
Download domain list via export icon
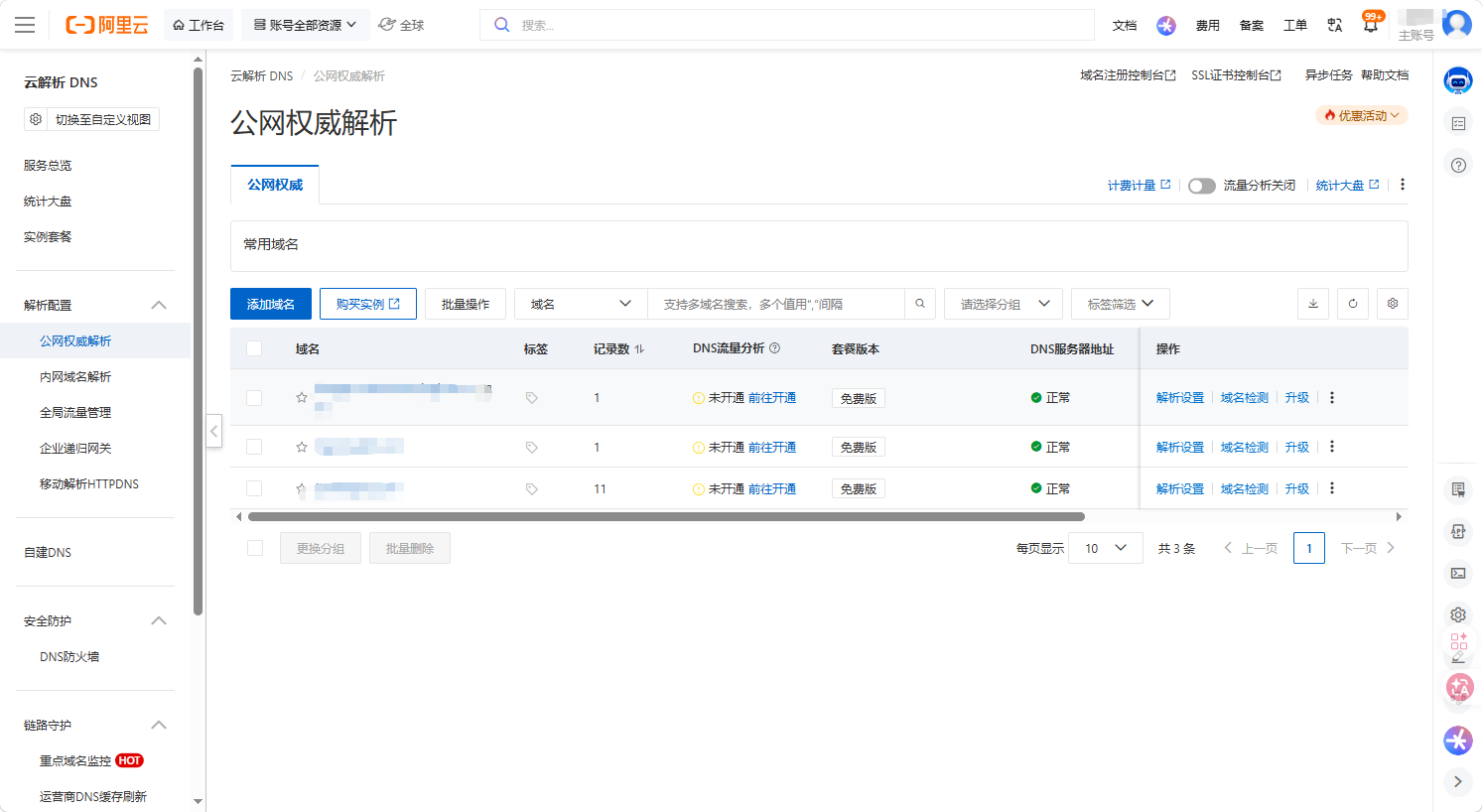(1313, 304)
